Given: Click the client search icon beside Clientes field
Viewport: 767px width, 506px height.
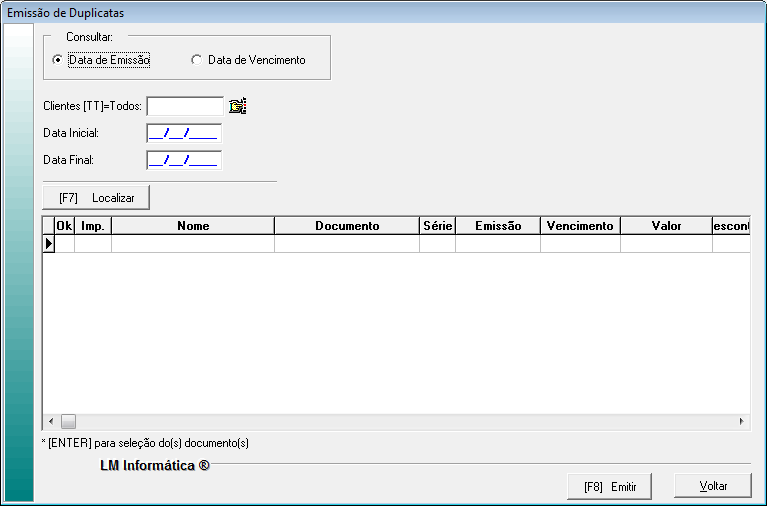Looking at the screenshot, I should point(237,106).
